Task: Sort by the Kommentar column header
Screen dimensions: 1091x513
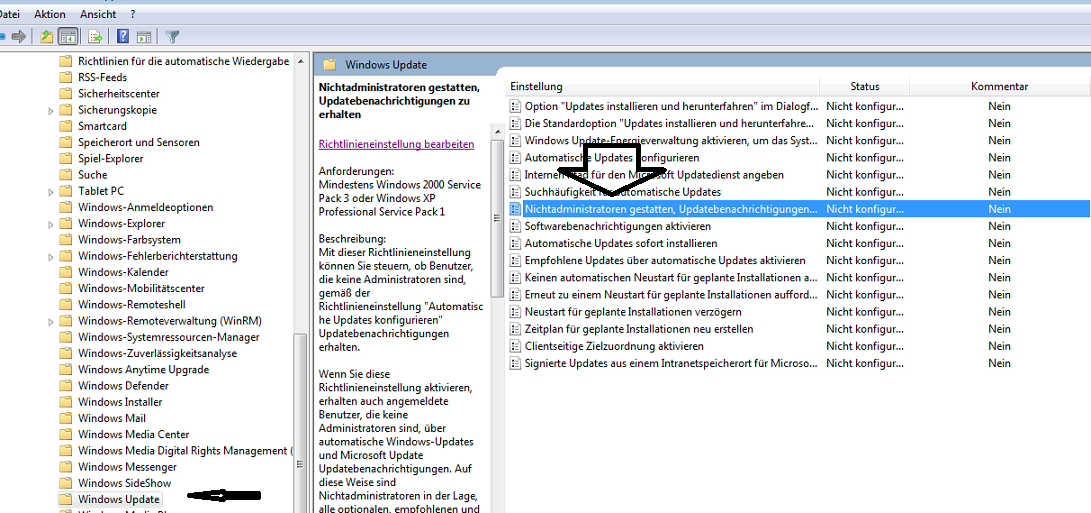Action: click(999, 86)
